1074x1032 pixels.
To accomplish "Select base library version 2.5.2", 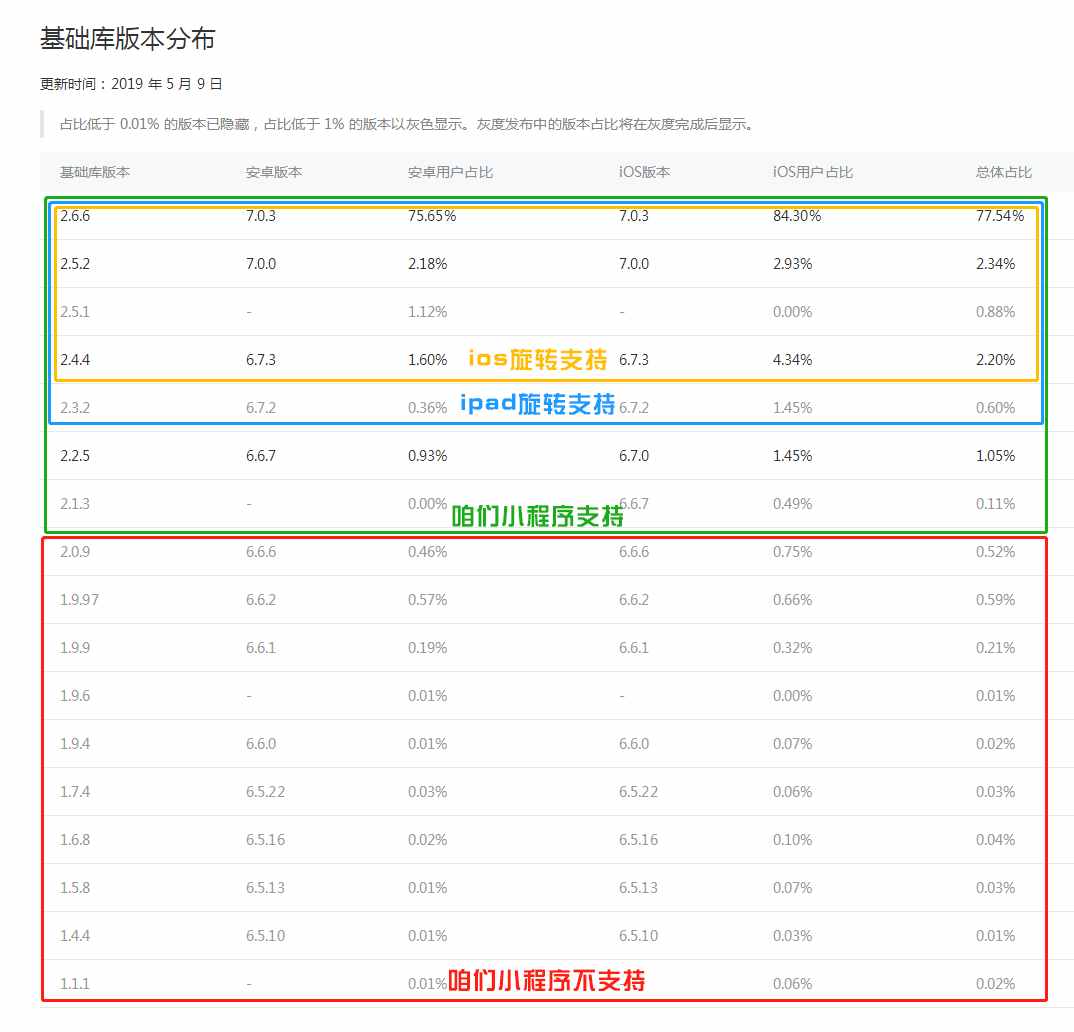I will 75,264.
